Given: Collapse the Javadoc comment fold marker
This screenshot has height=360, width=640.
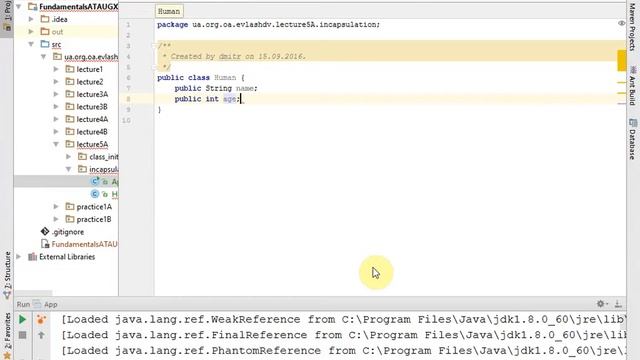Looking at the screenshot, I should click(x=154, y=45).
